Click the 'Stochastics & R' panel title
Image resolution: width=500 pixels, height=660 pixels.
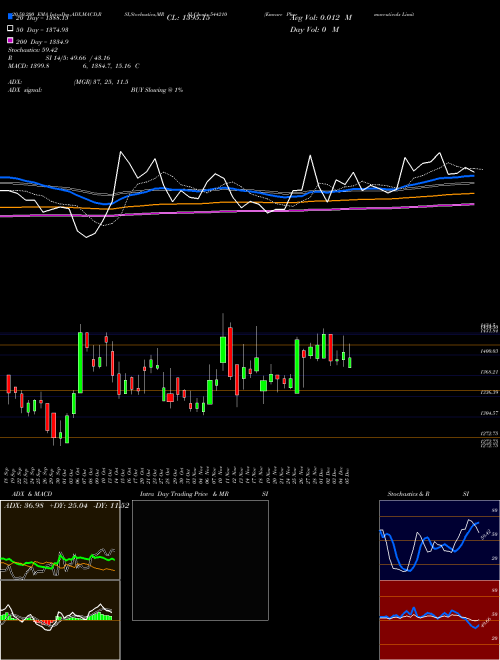click(409, 494)
